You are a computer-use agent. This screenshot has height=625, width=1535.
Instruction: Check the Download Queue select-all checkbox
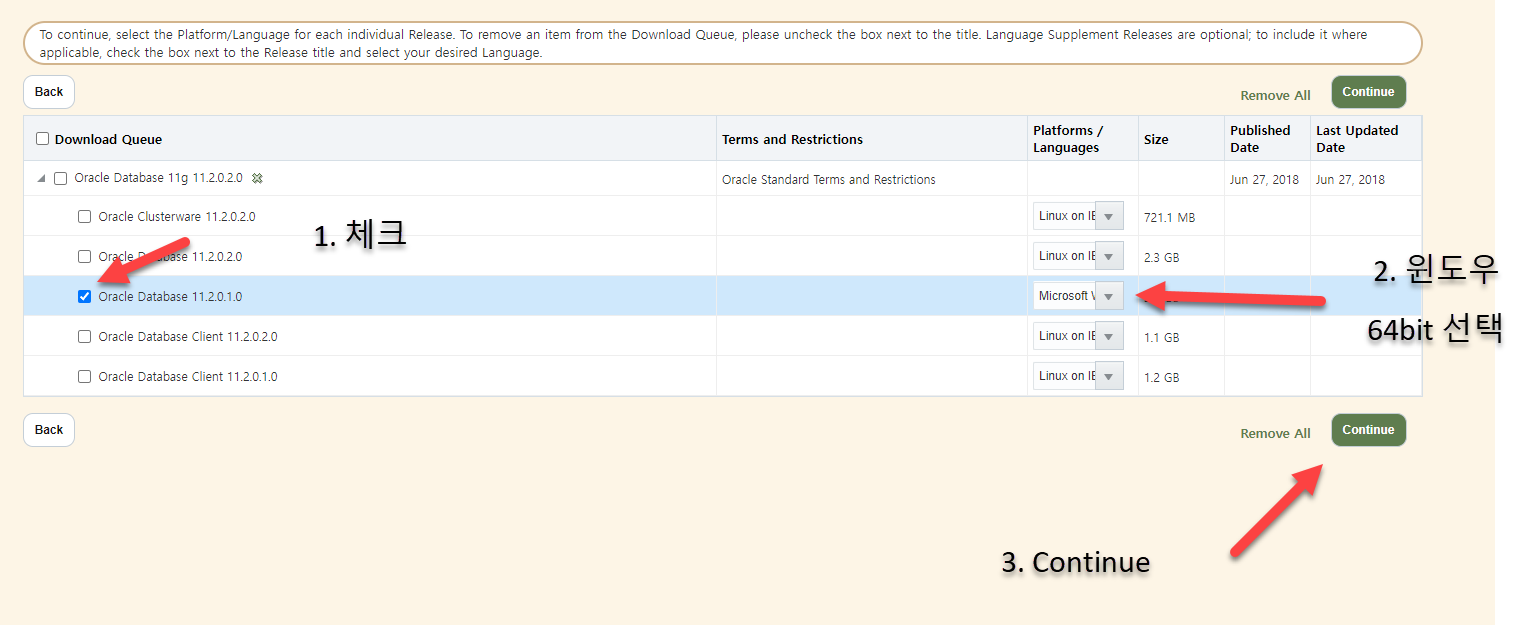42,139
